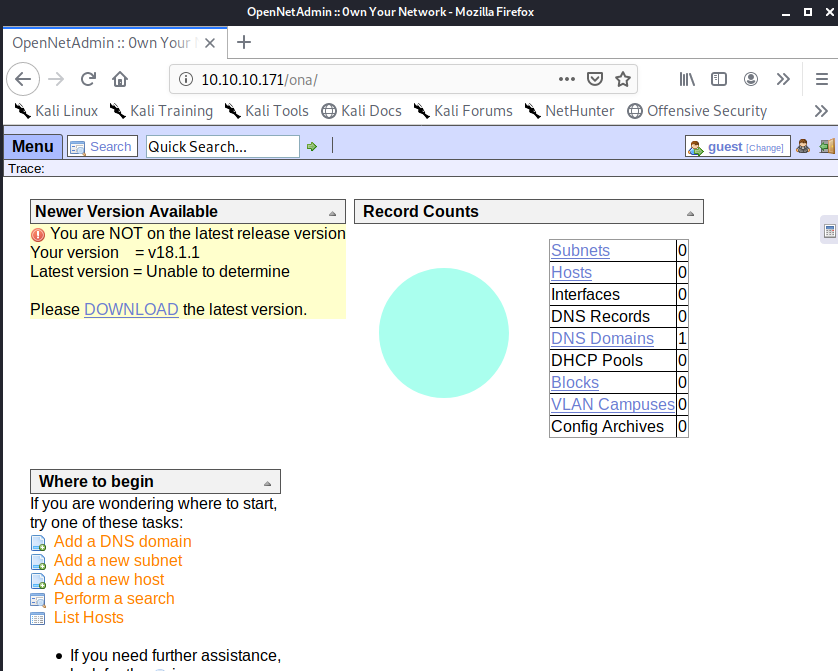Open the VLAN Campuses record link
This screenshot has width=838, height=671.
pyautogui.click(x=612, y=404)
